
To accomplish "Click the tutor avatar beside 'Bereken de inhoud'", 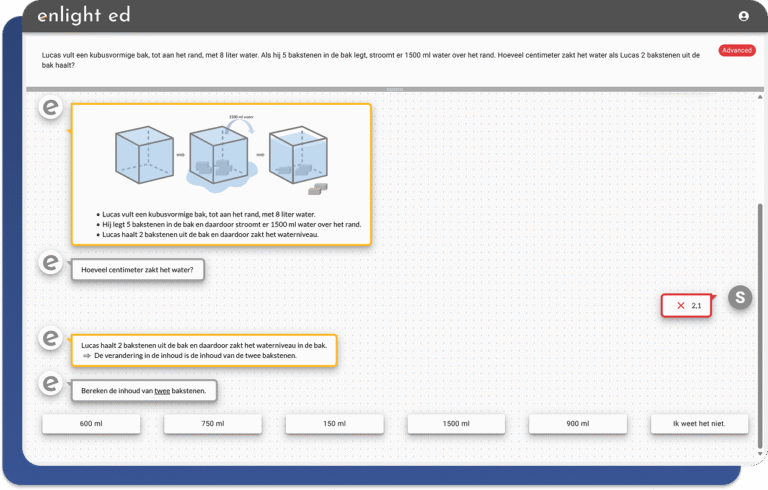I will pyautogui.click(x=50, y=383).
